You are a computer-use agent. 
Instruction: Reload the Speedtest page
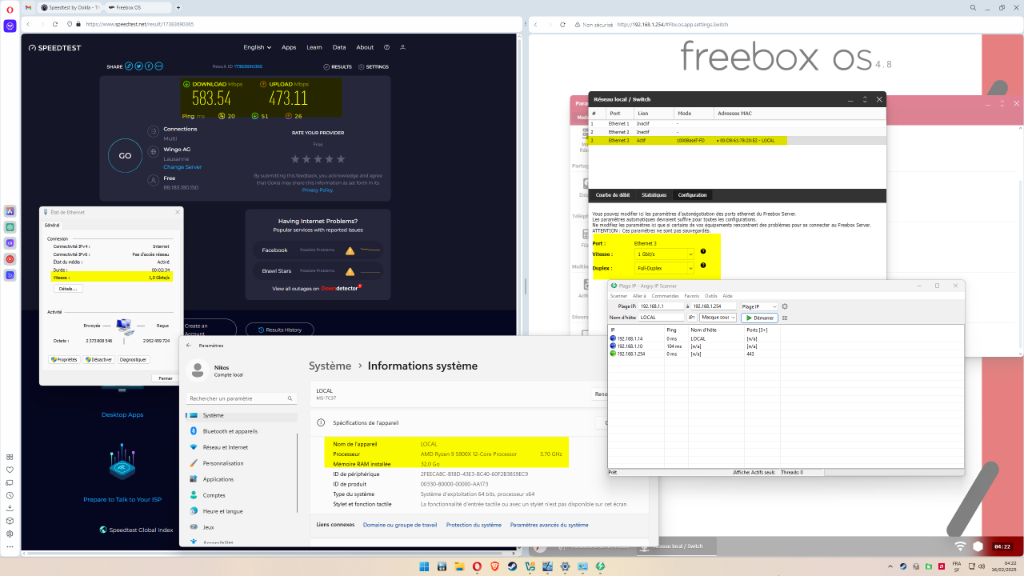click(x=55, y=24)
